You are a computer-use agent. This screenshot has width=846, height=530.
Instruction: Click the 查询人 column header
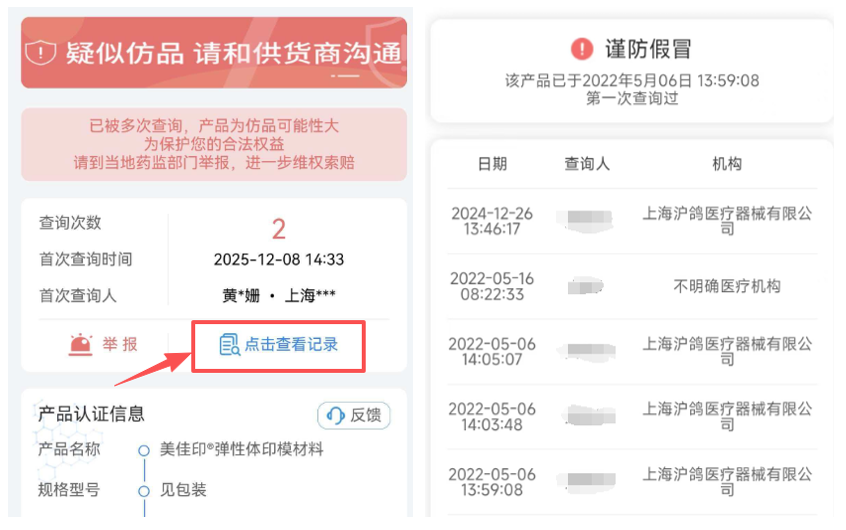587,164
